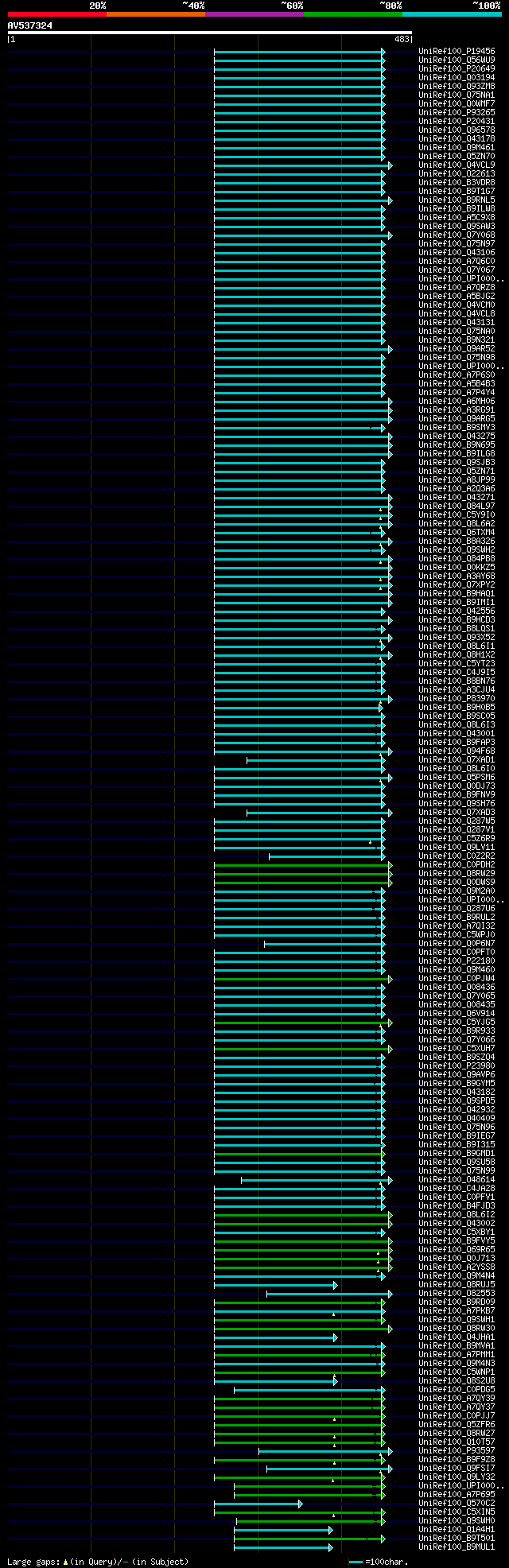Click hit label UniRef100_Q6TXM4
Image resolution: width=509 pixels, height=1568 pixels.
pyautogui.click(x=457, y=533)
